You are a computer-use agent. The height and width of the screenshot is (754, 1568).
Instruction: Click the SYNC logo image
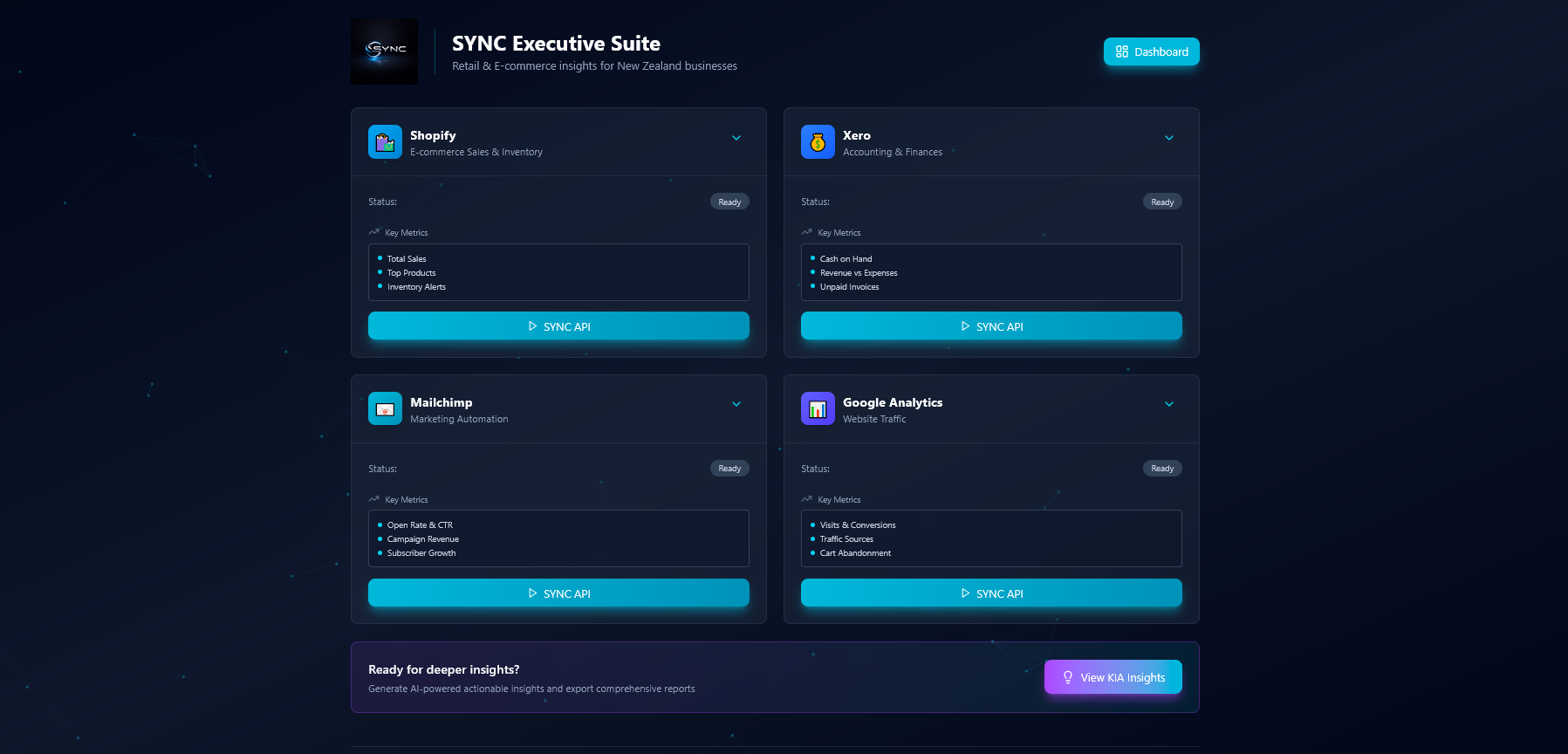[384, 51]
